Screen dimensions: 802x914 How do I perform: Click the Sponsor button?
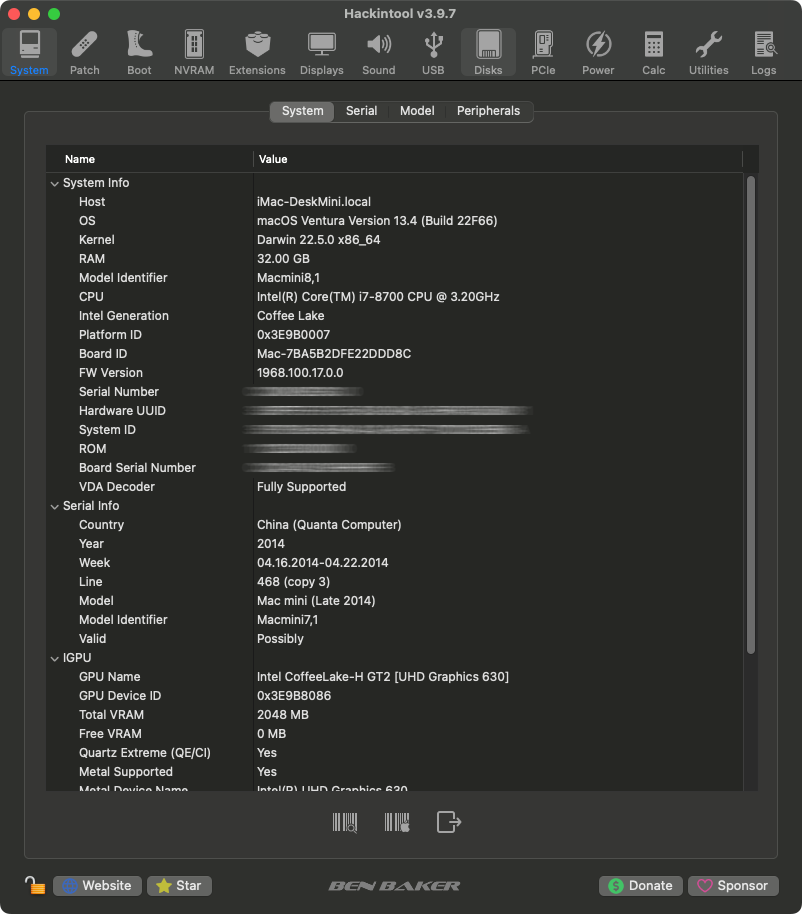click(733, 885)
